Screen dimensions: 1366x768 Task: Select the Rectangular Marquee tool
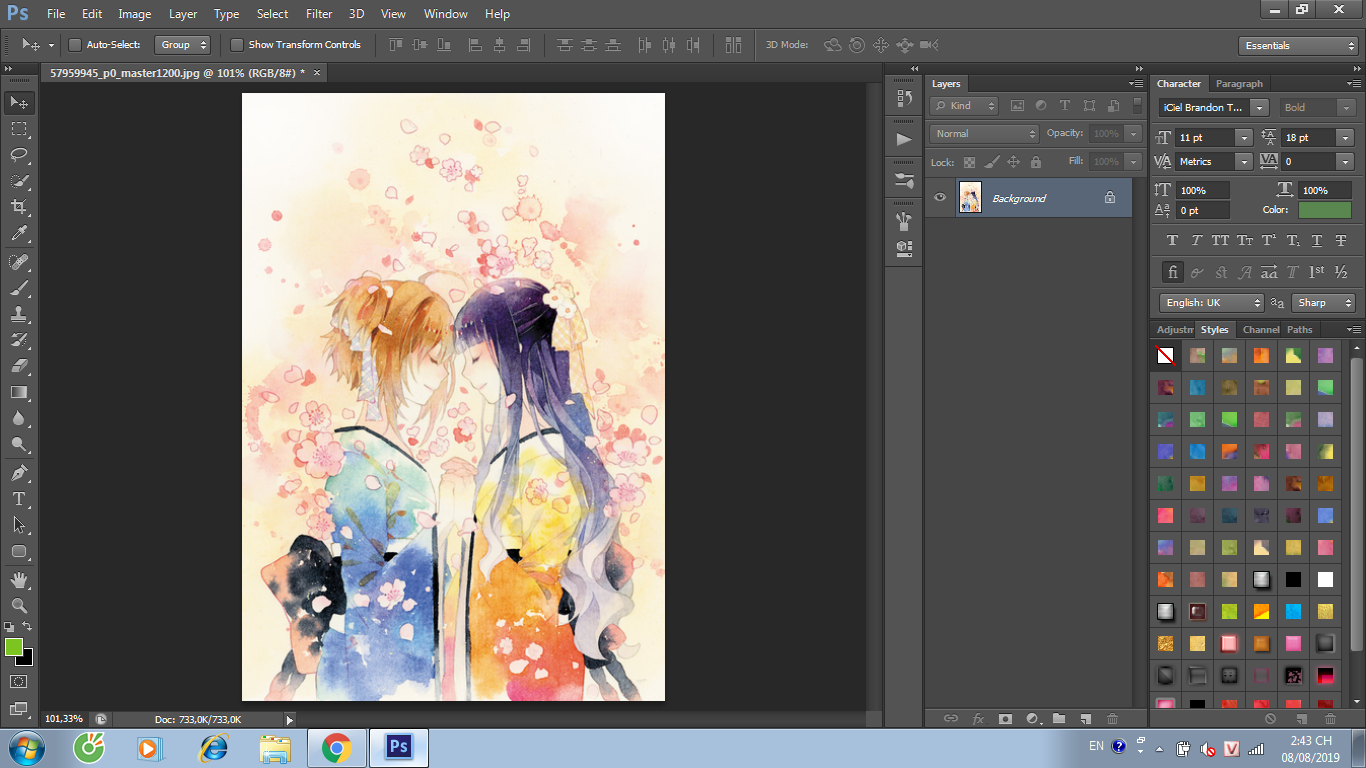[19, 129]
